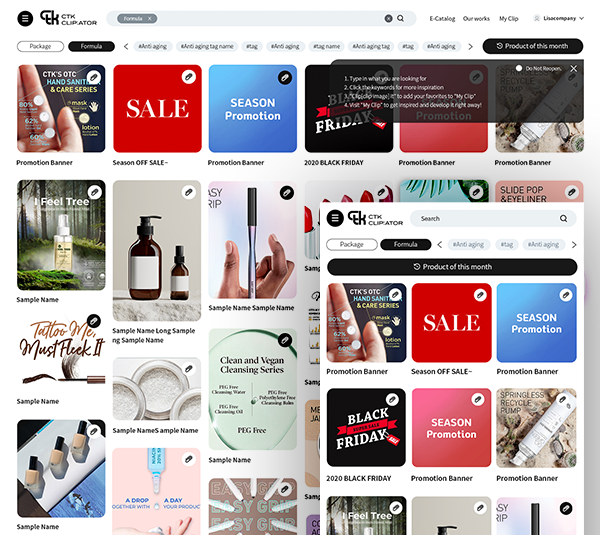The height and width of the screenshot is (535, 600).
Task: Click the CTK Clip:ator logo in the mobile panel
Action: click(375, 219)
